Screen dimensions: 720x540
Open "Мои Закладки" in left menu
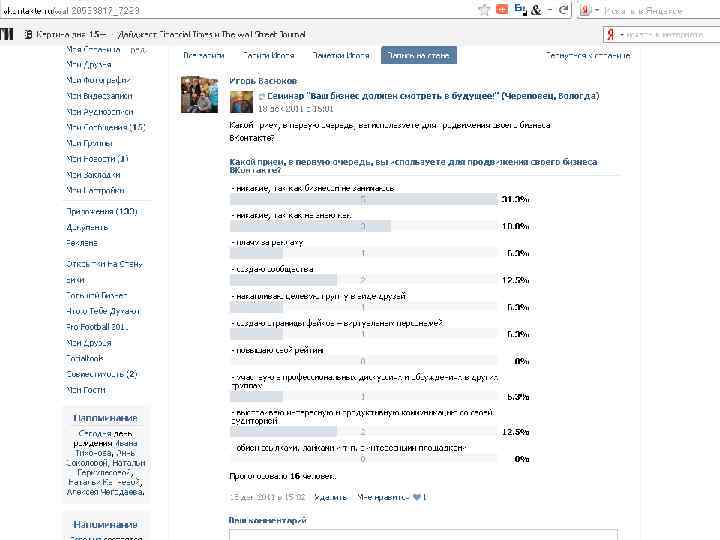93,174
